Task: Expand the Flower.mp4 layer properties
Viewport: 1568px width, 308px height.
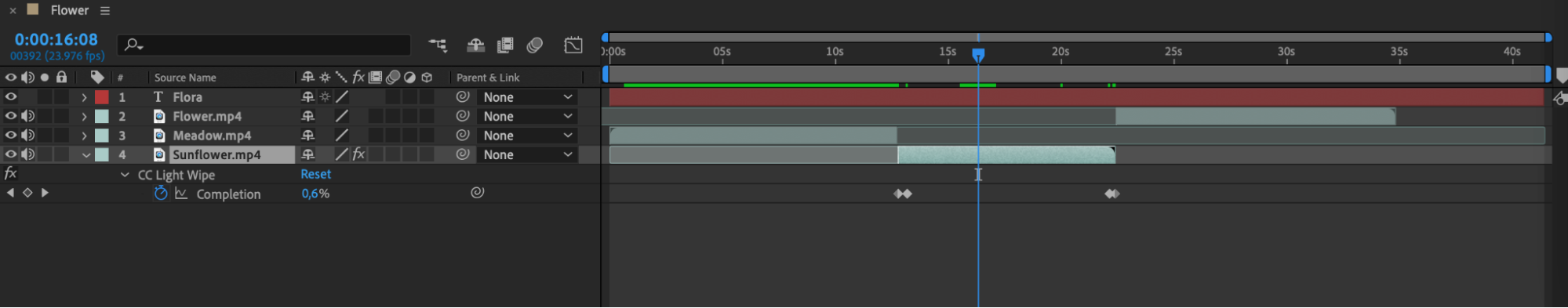Action: [x=84, y=116]
